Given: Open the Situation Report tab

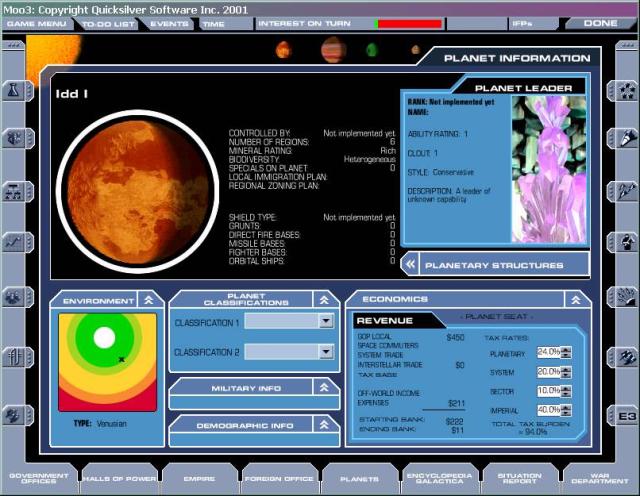Looking at the screenshot, I should 520,478.
